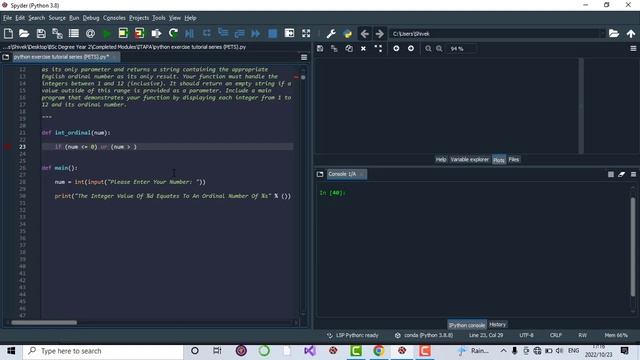640x360 pixels.
Task: Maximize the current pane
Action: coord(289,33)
